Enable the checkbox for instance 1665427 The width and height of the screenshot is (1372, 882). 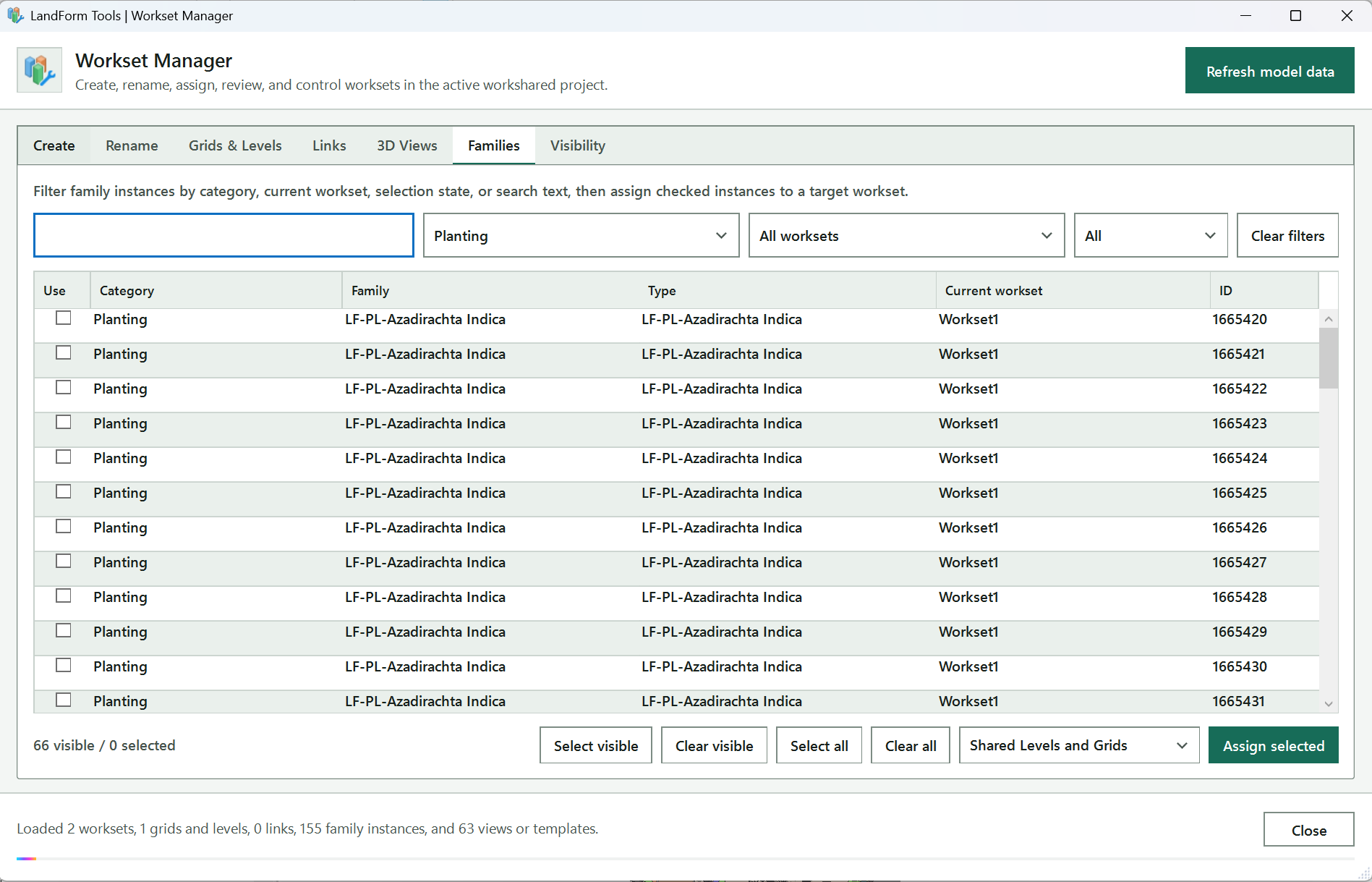pyautogui.click(x=64, y=561)
